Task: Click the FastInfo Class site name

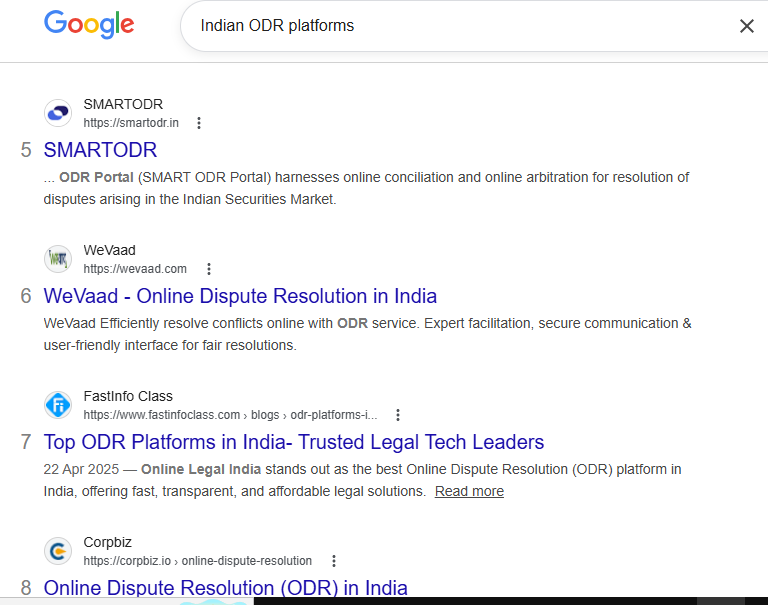Action: click(128, 396)
